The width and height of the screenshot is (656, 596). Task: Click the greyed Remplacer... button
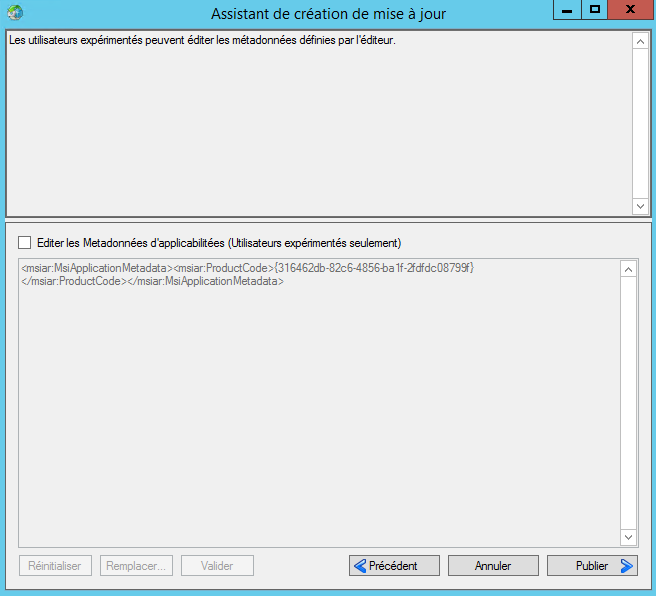click(x=136, y=565)
